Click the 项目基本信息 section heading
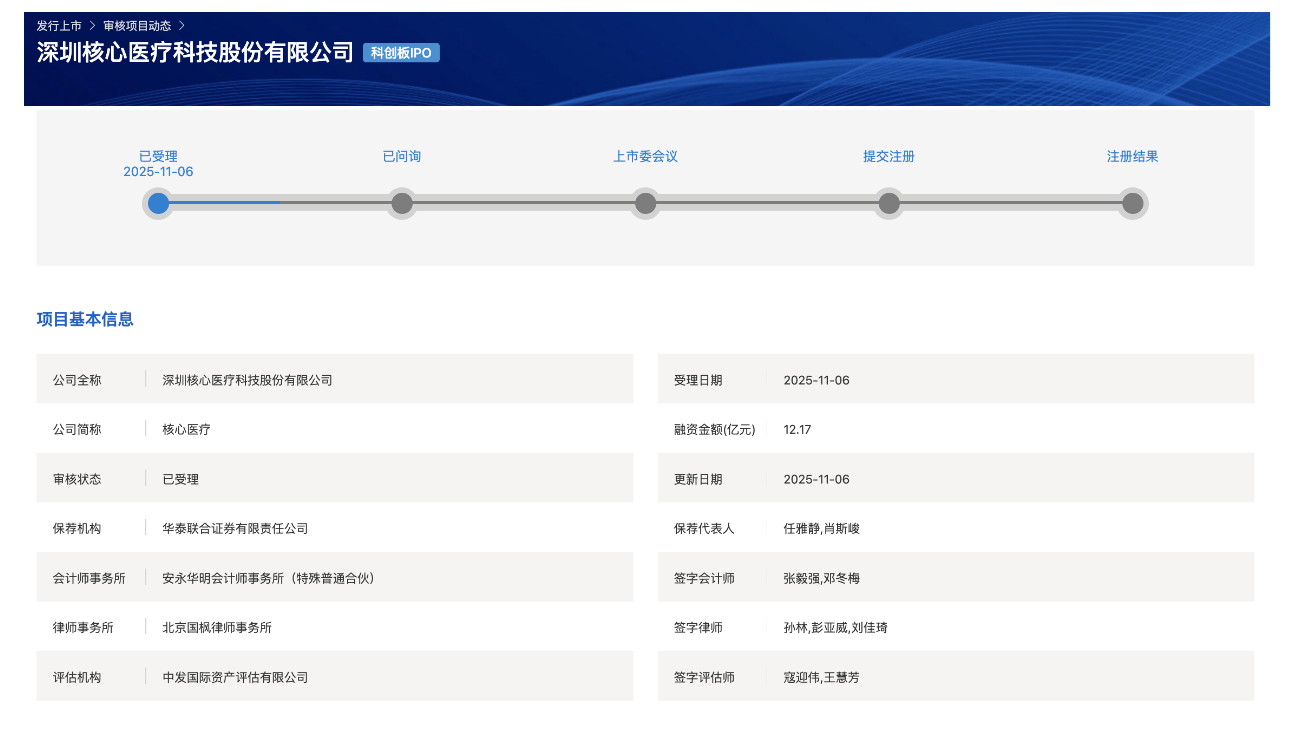 click(x=85, y=320)
